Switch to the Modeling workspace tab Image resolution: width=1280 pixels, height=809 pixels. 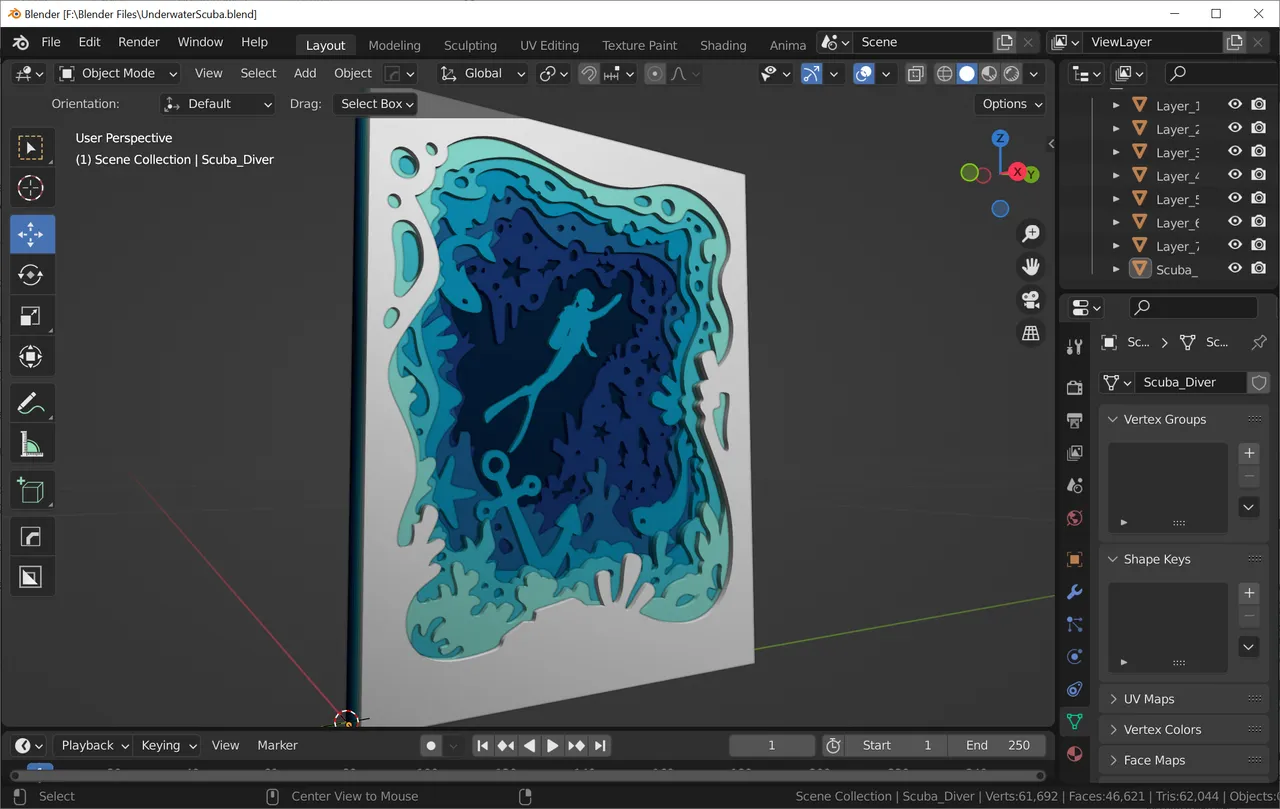(394, 45)
